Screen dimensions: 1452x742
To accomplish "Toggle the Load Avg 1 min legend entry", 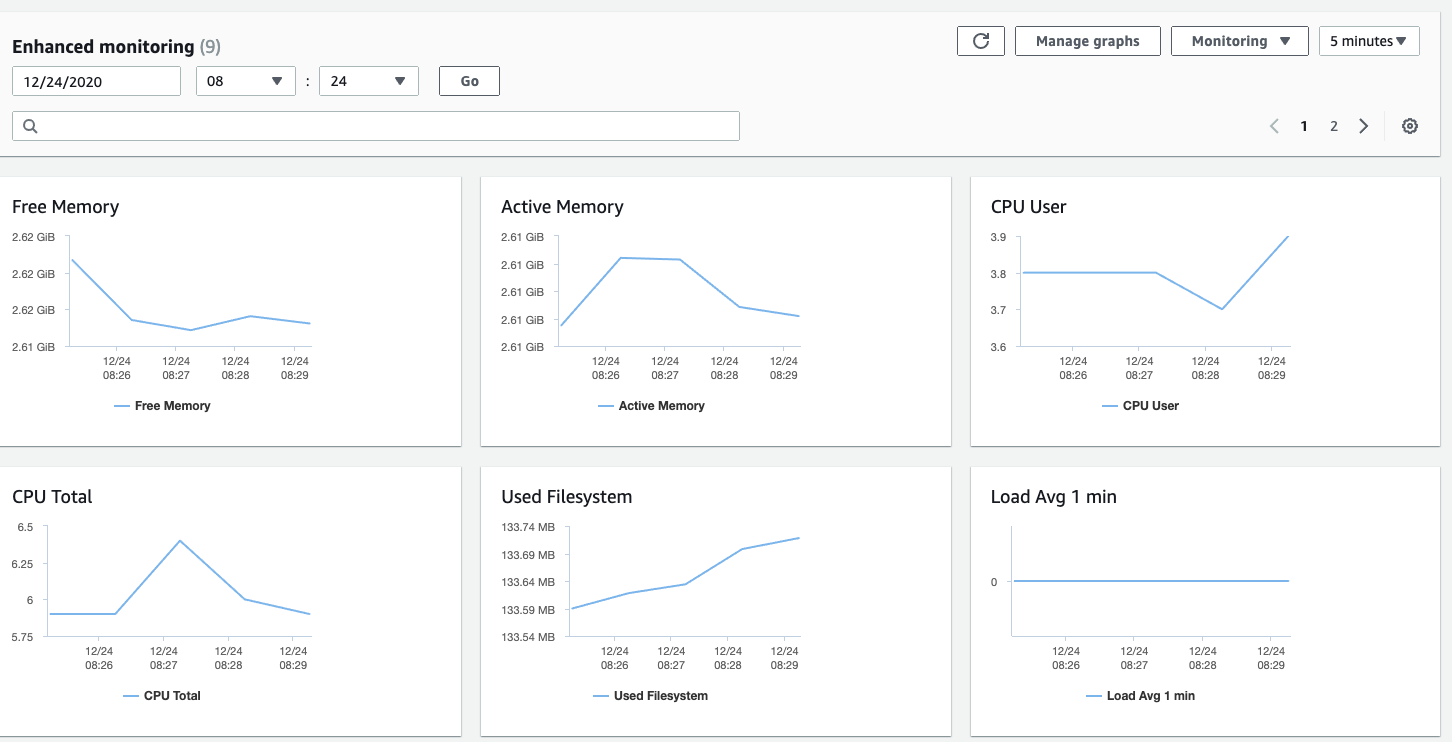I will (x=1140, y=696).
